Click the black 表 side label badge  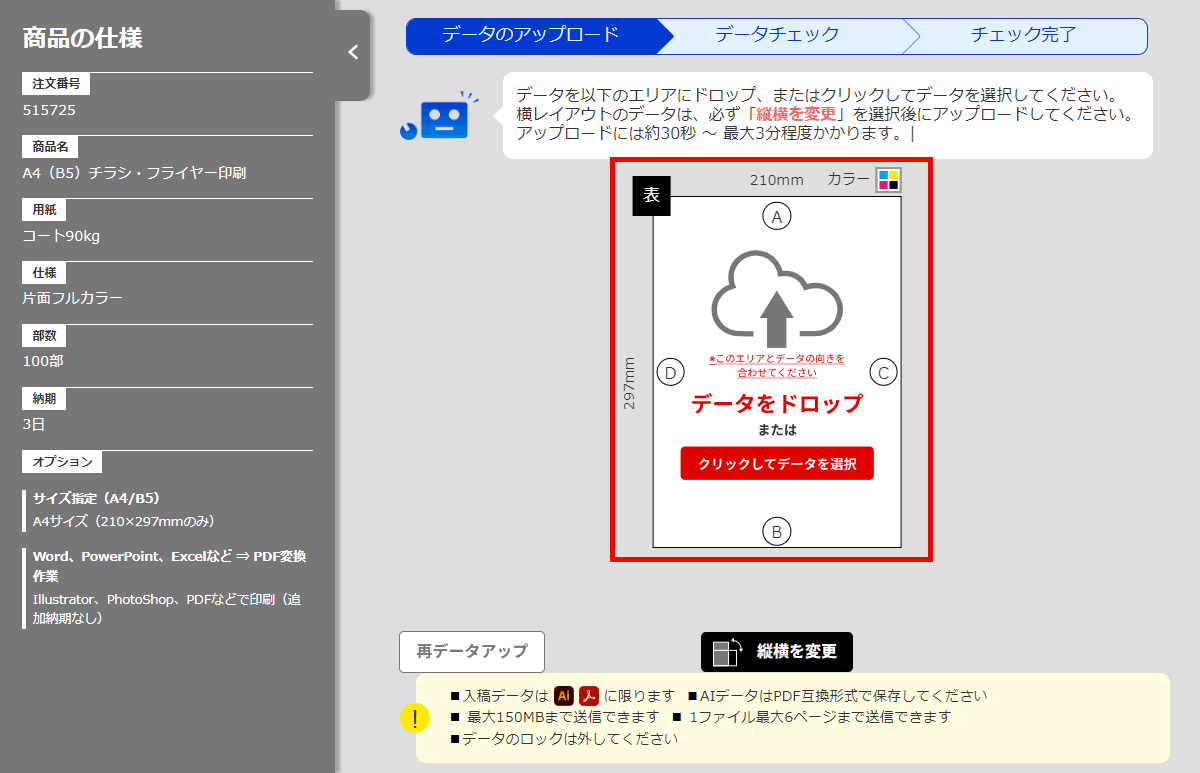pyautogui.click(x=651, y=196)
